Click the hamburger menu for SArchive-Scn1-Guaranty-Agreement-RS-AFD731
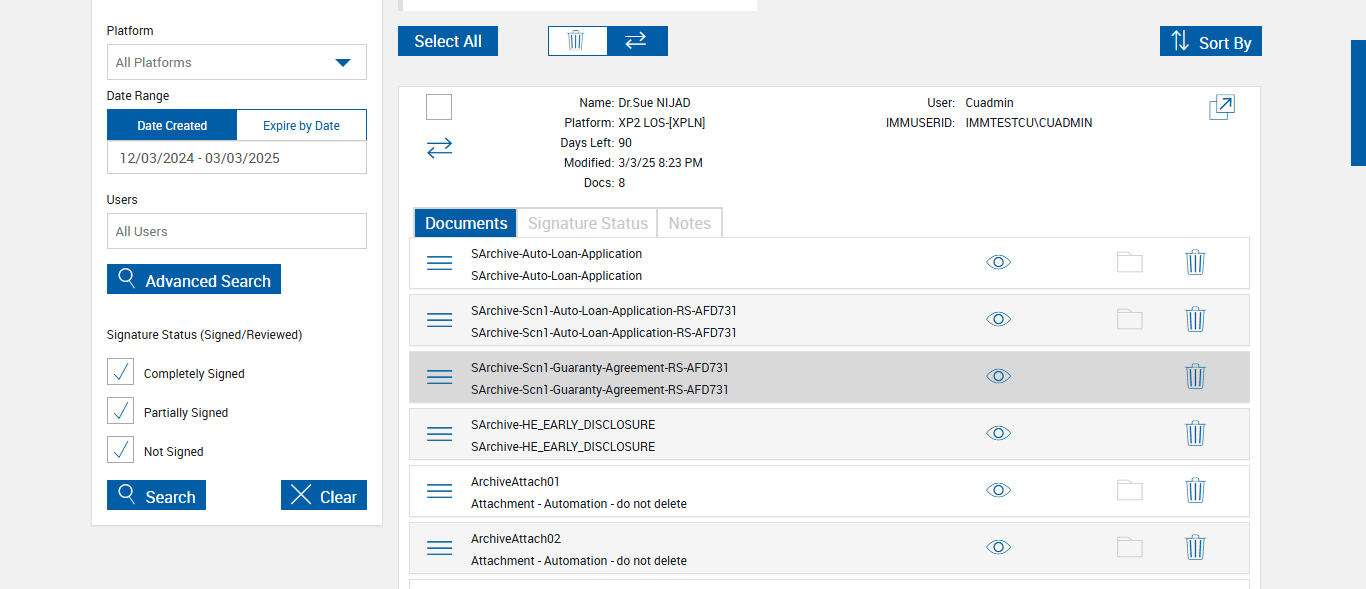 pyautogui.click(x=439, y=377)
